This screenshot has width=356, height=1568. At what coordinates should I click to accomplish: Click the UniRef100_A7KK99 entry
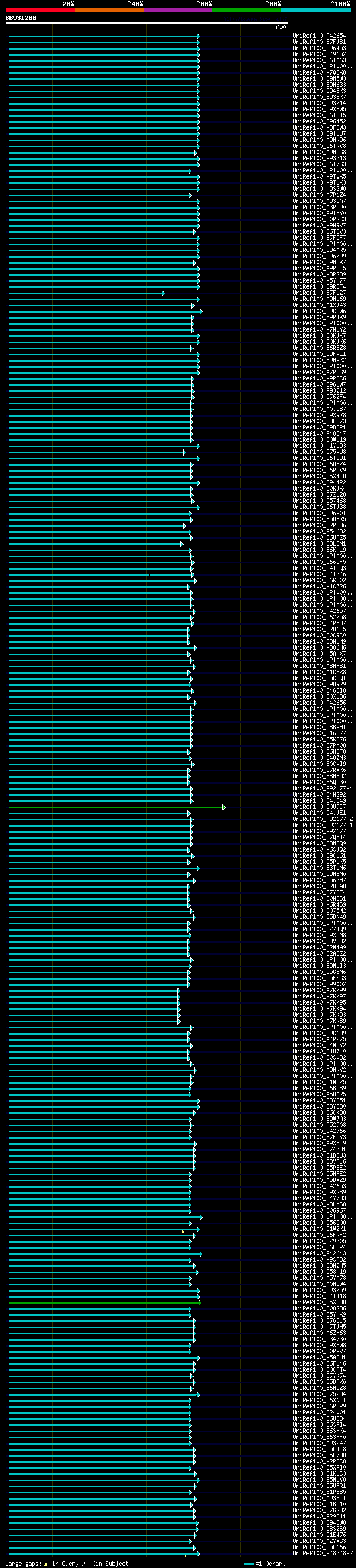[x=319, y=990]
